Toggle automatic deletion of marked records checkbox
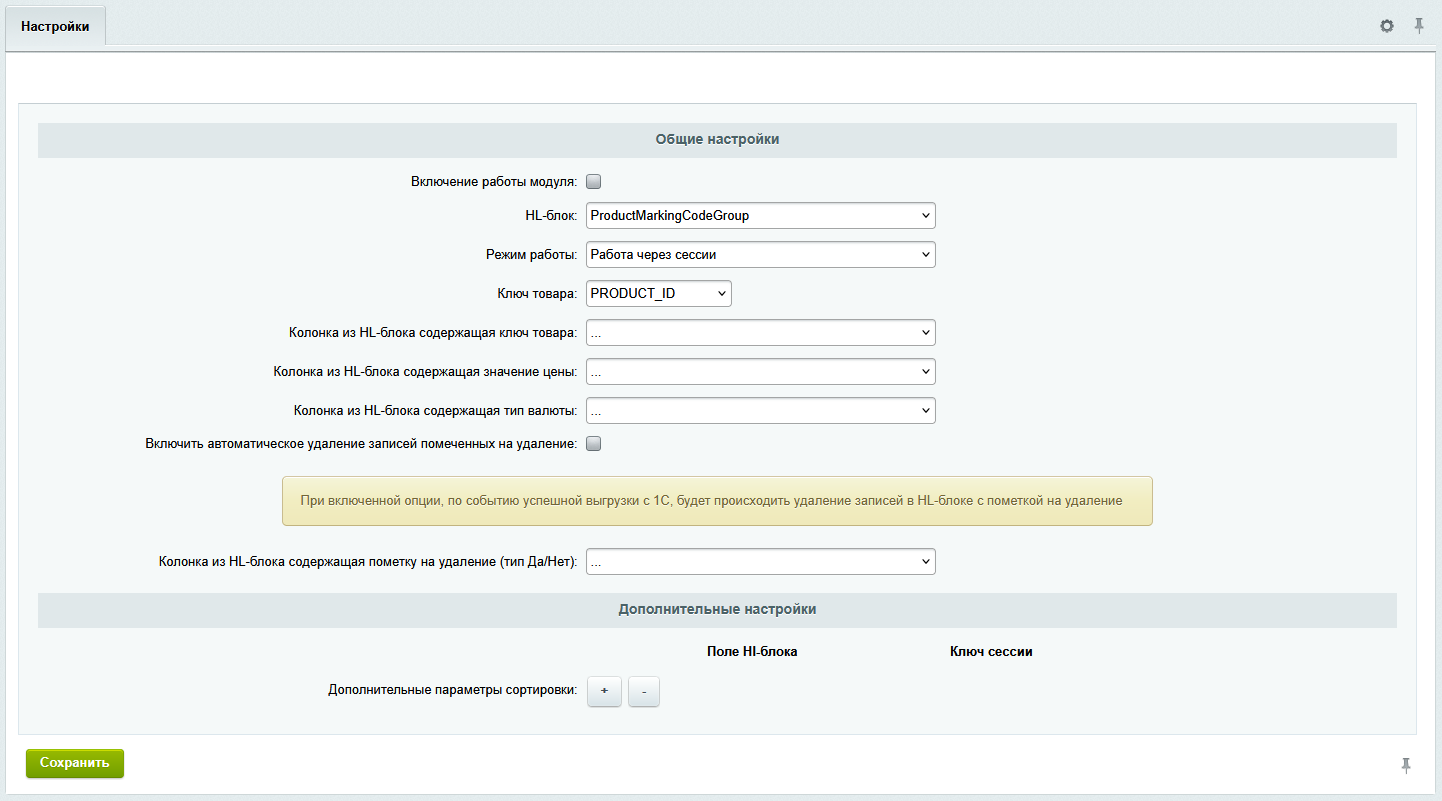The image size is (1442, 801). click(x=593, y=445)
